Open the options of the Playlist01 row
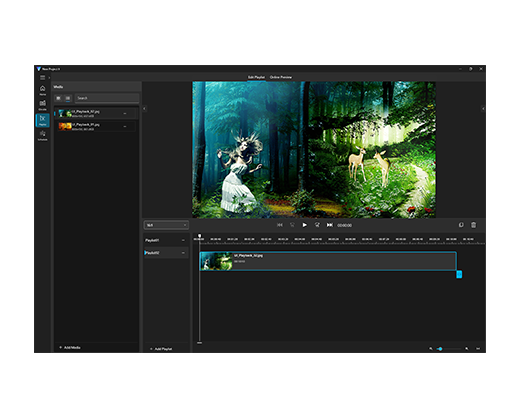The image size is (520, 417). click(183, 240)
